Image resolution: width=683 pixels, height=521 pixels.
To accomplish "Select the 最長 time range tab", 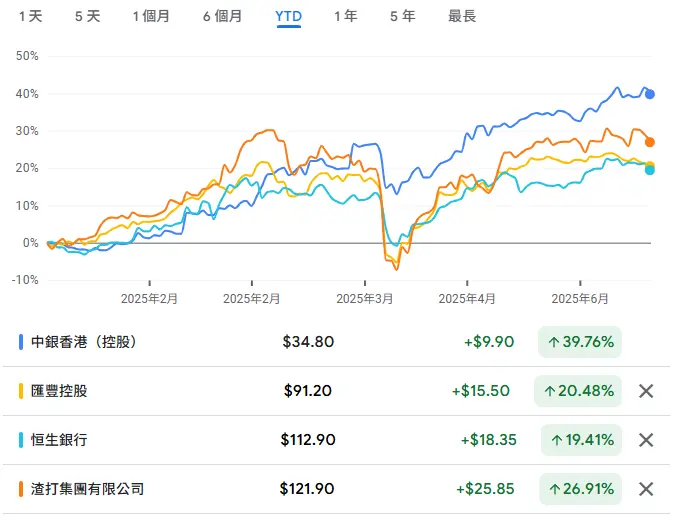I will point(462,17).
